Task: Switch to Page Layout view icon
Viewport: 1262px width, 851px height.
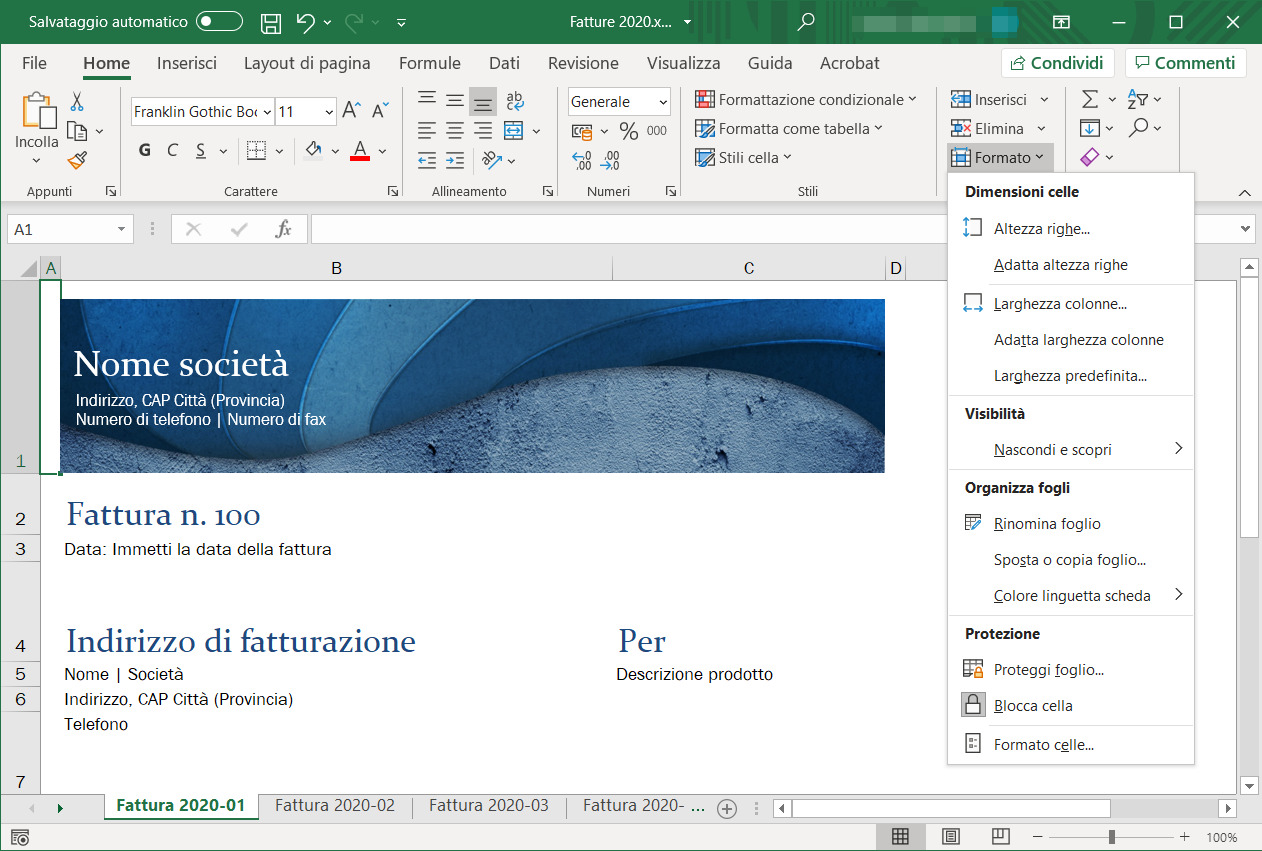Action: coord(951,836)
